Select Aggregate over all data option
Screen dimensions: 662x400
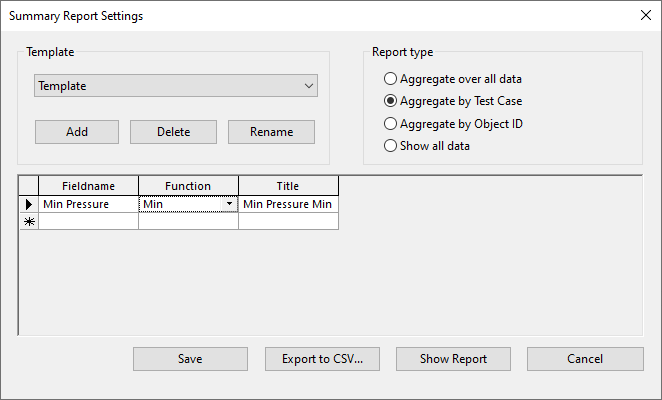tap(390, 79)
